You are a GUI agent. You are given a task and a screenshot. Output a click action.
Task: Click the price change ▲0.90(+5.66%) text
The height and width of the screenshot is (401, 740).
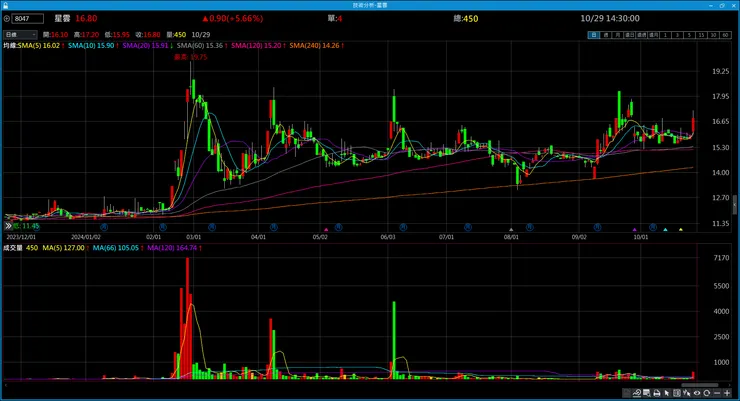233,18
